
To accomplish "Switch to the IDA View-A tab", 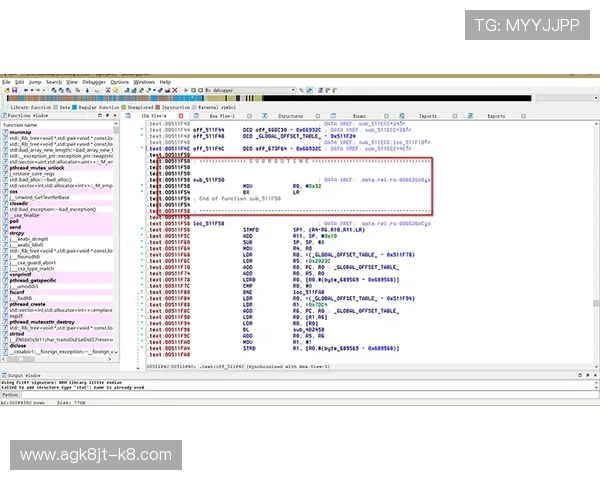I will (x=154, y=116).
